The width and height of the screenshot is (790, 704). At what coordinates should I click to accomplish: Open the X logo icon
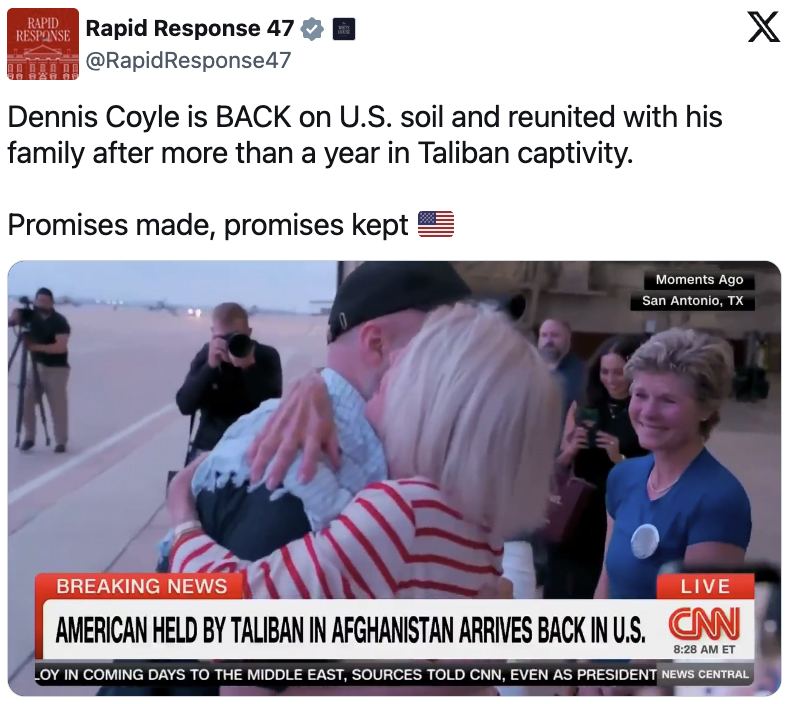click(763, 28)
